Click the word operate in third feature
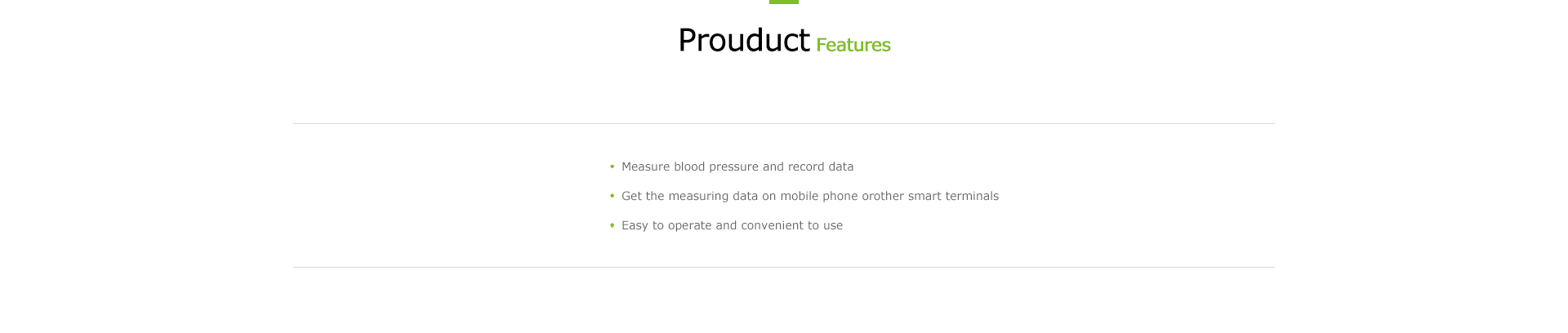This screenshot has height=333, width=1568. coord(690,225)
